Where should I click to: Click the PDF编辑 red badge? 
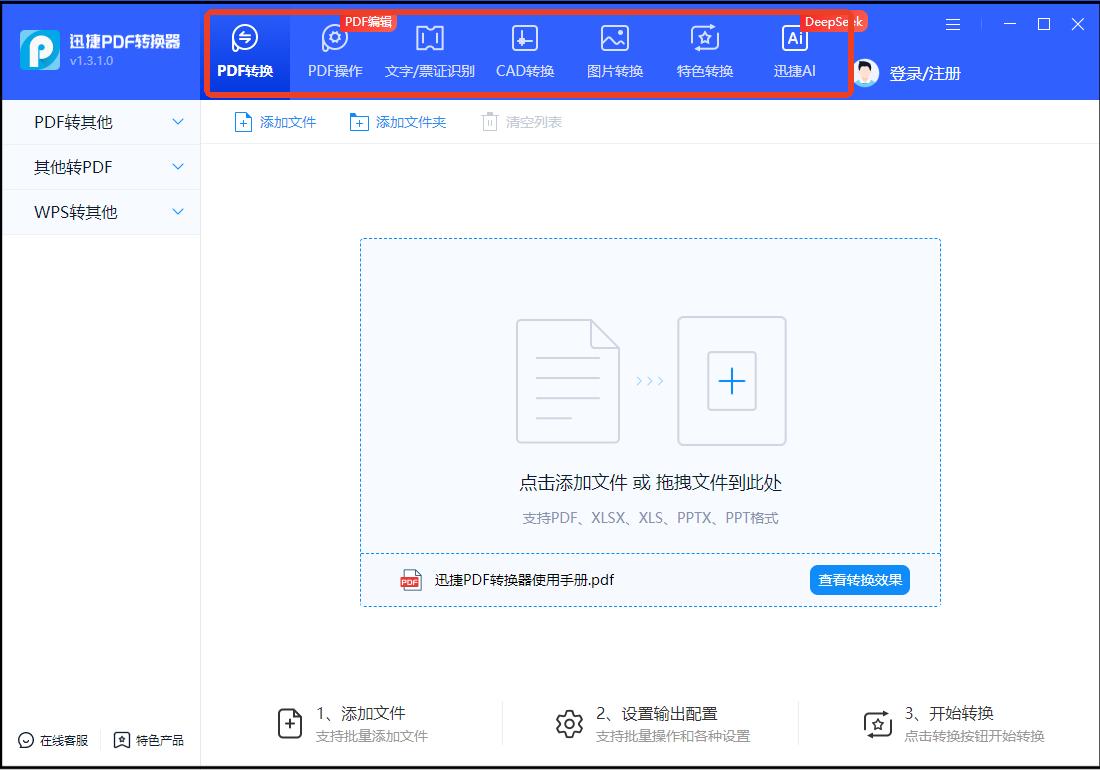click(368, 22)
